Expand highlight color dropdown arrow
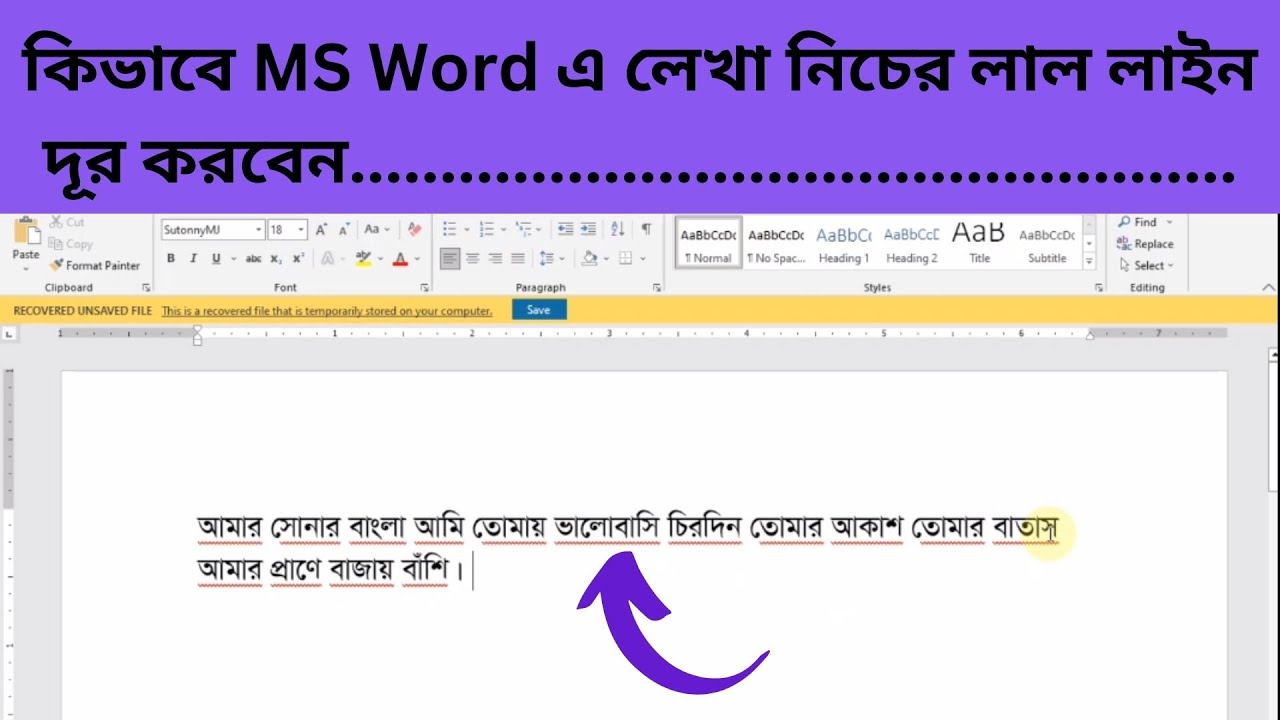This screenshot has width=1280, height=720. 380,258
